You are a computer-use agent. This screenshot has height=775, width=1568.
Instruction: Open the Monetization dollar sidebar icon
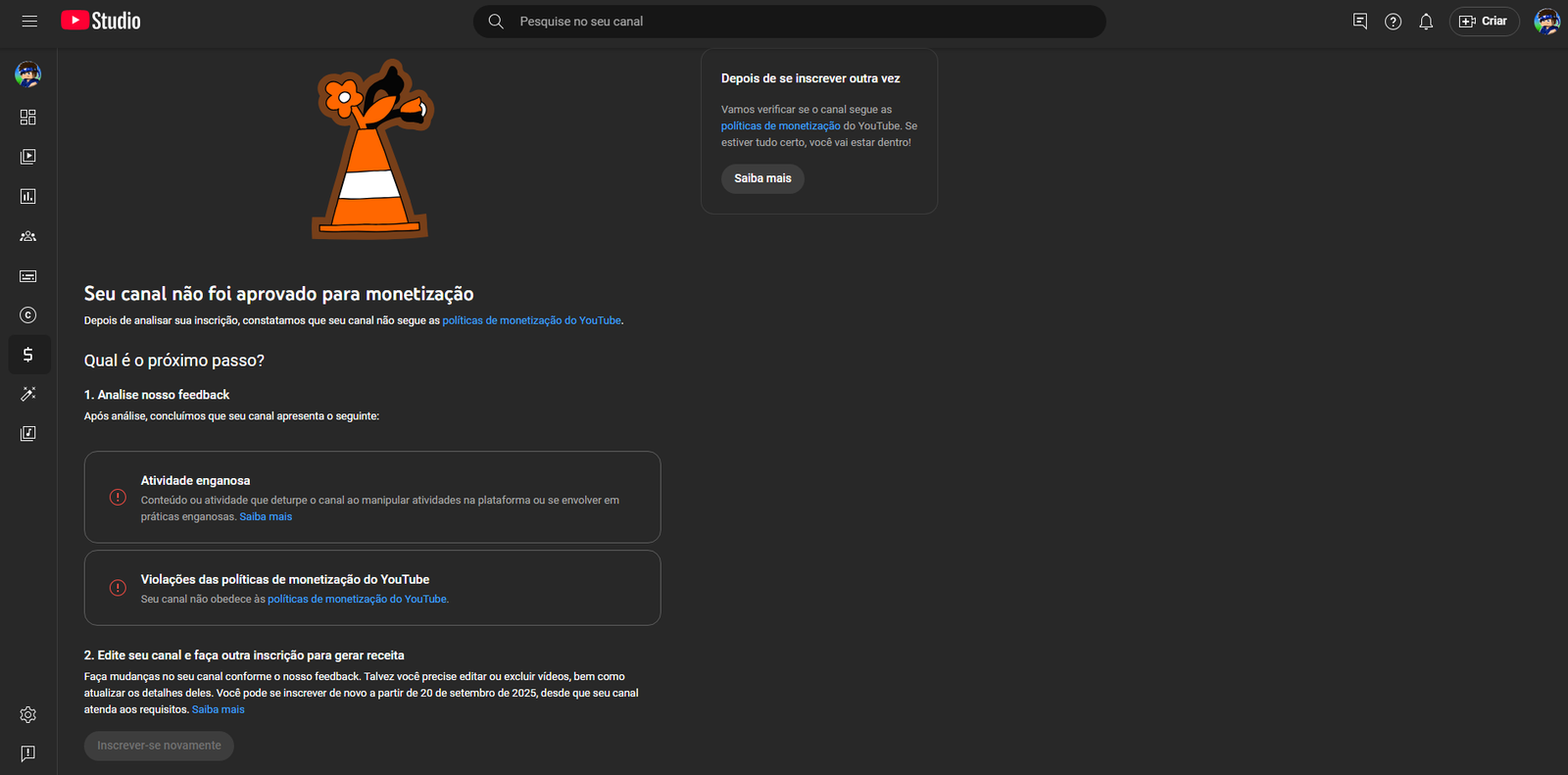point(28,355)
